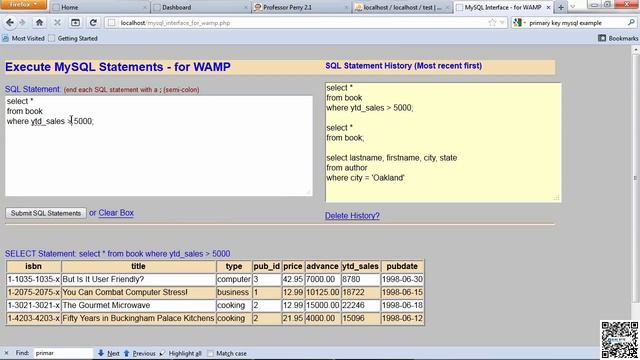Image resolution: width=640 pixels, height=360 pixels.
Task: Open the browser home page icon
Action: (x=40, y=23)
